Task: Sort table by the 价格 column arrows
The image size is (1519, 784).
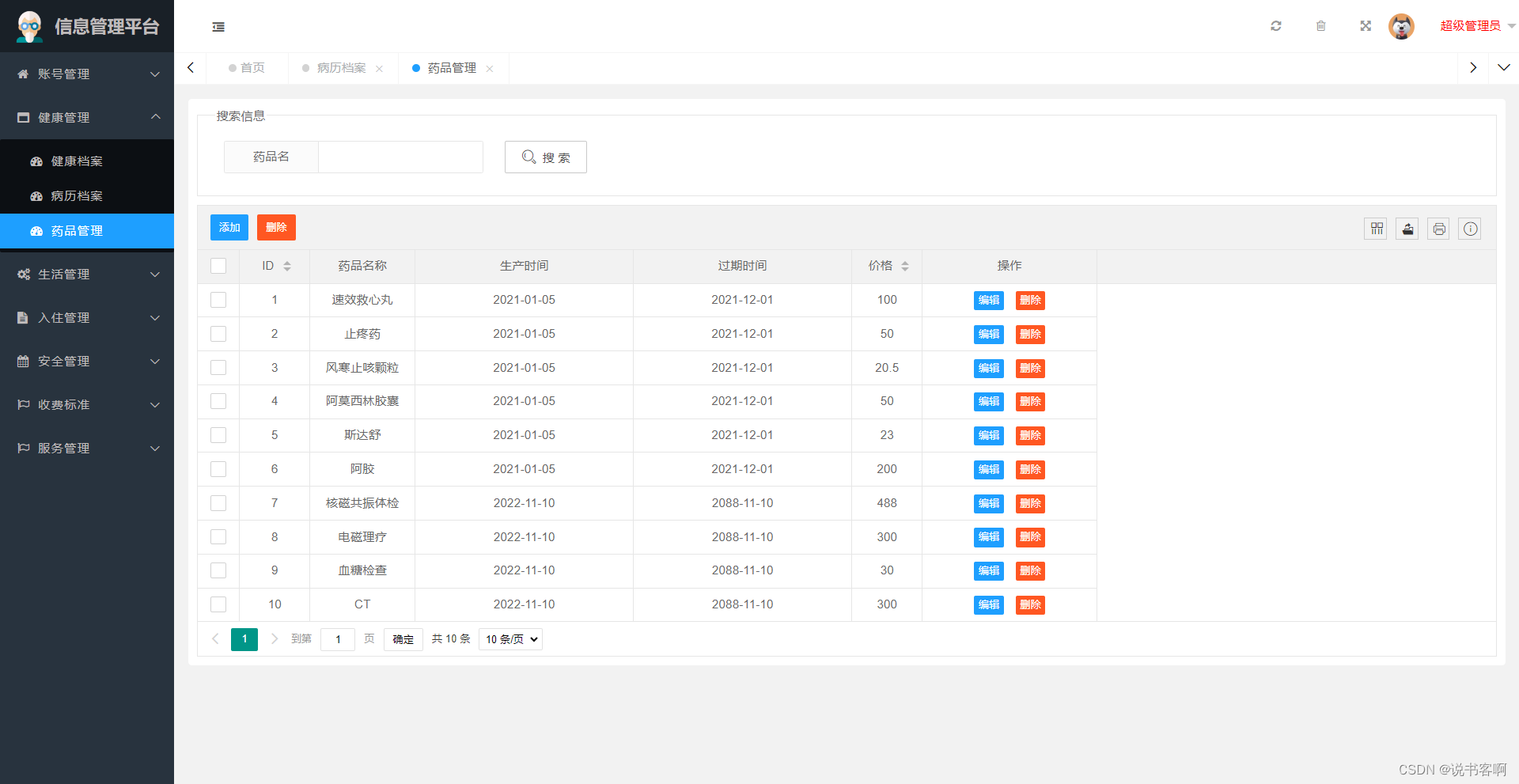Action: click(905, 267)
